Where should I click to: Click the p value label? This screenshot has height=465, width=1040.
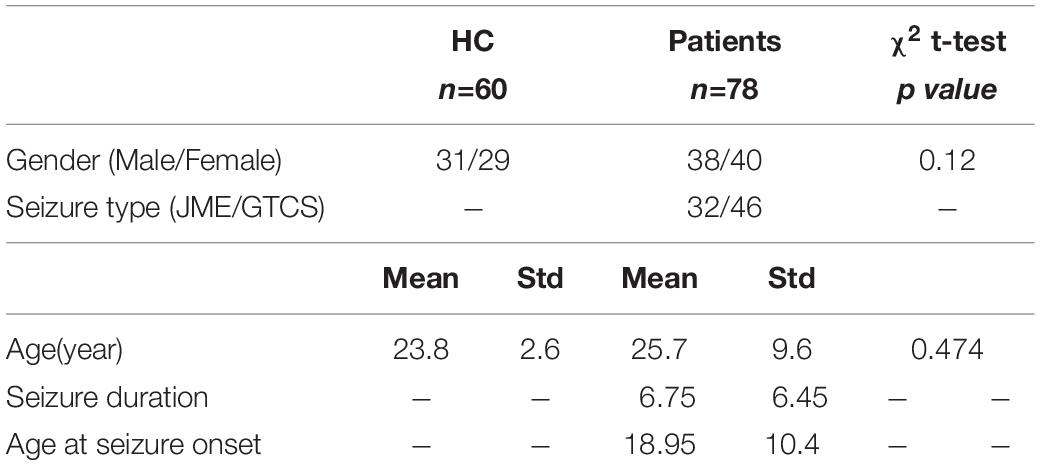[946, 90]
